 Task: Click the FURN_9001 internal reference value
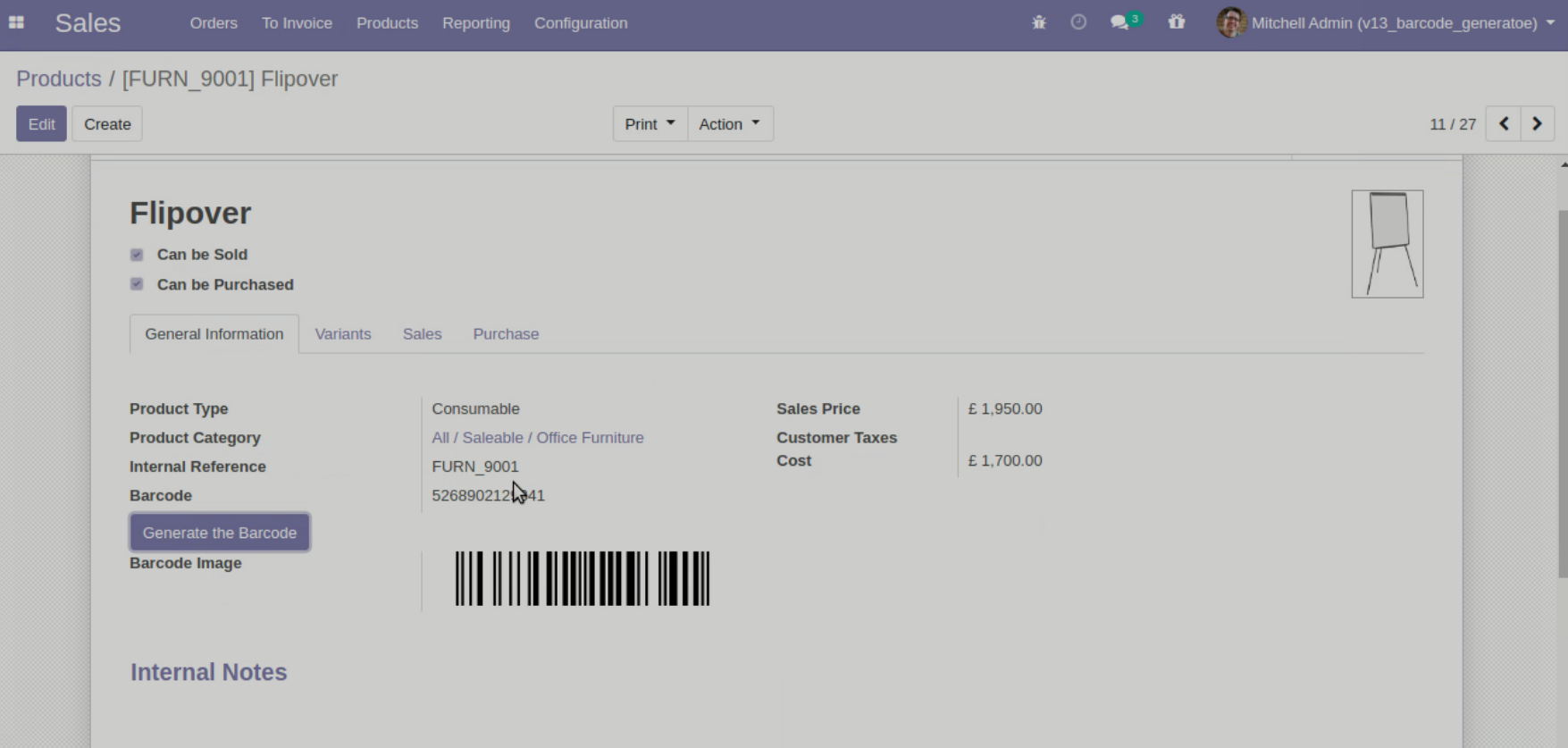475,466
